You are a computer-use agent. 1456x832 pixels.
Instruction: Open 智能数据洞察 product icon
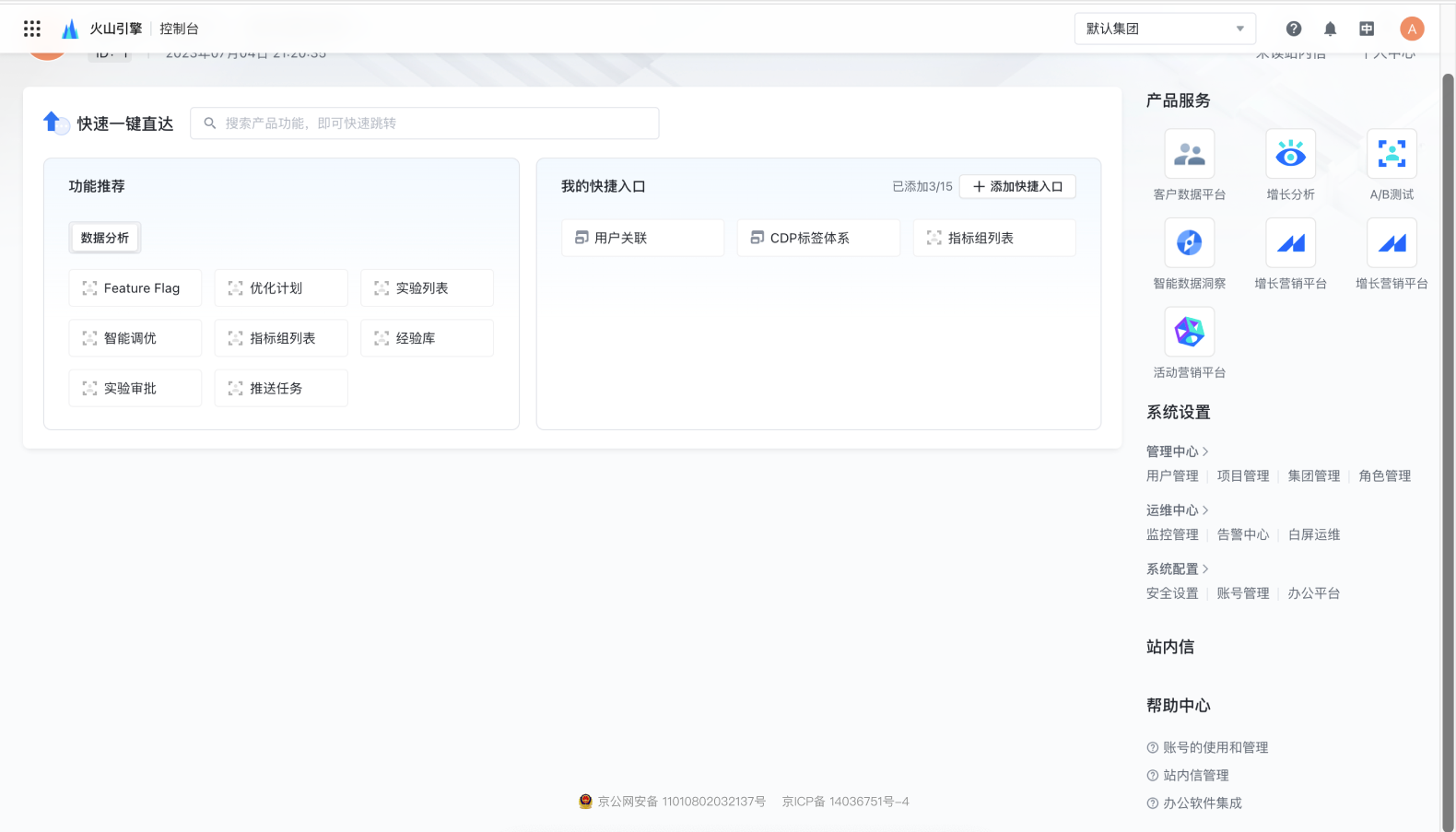tap(1189, 242)
